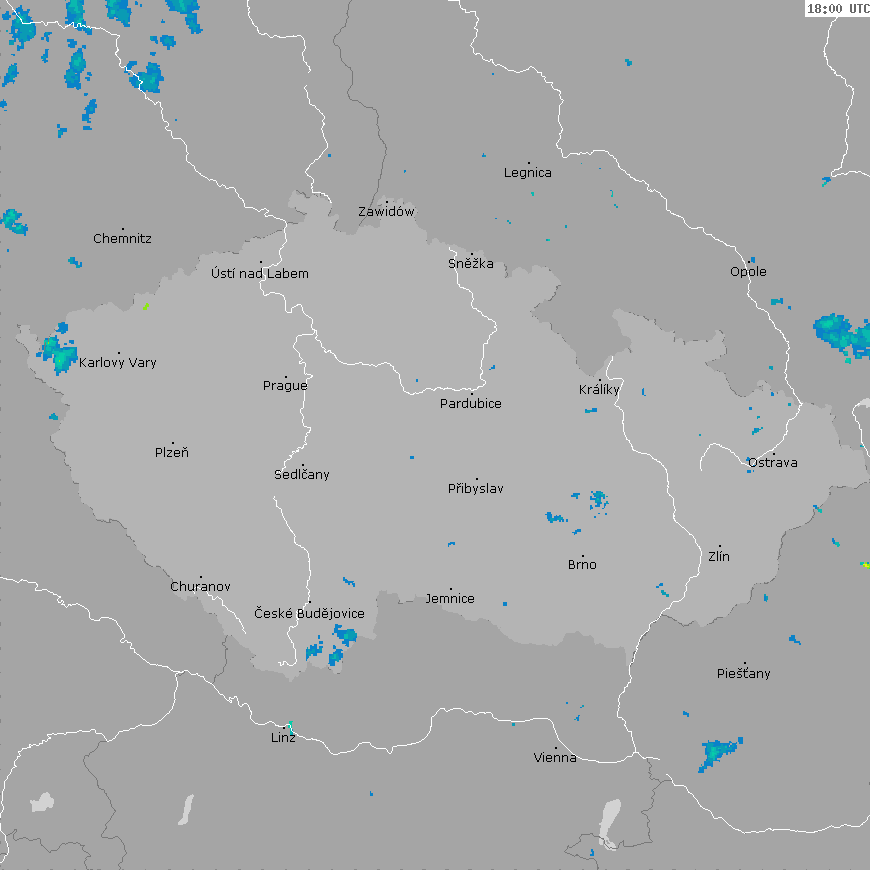This screenshot has width=870, height=870.
Task: Select the České Budějovice label
Action: click(x=309, y=613)
